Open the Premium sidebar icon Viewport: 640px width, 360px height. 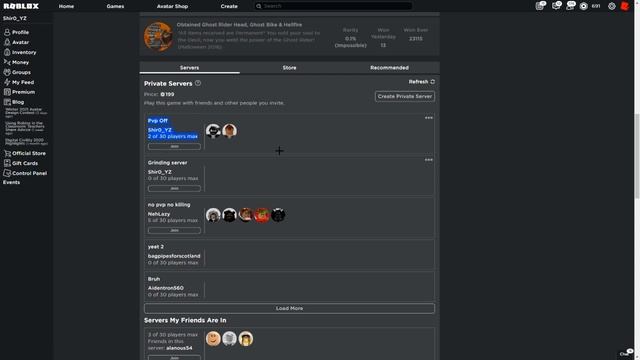(x=7, y=92)
